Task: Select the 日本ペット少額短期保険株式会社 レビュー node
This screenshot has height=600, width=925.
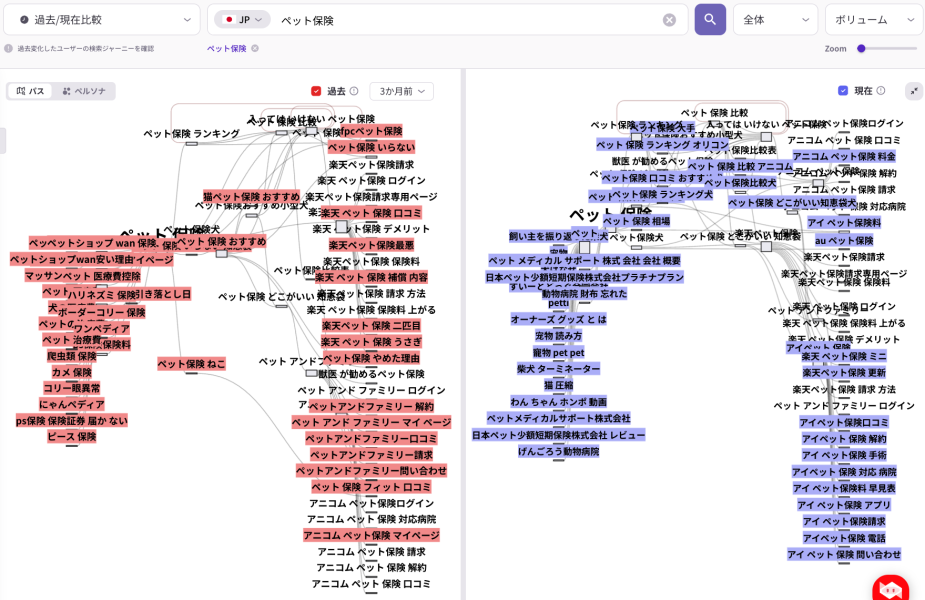Action: click(558, 435)
